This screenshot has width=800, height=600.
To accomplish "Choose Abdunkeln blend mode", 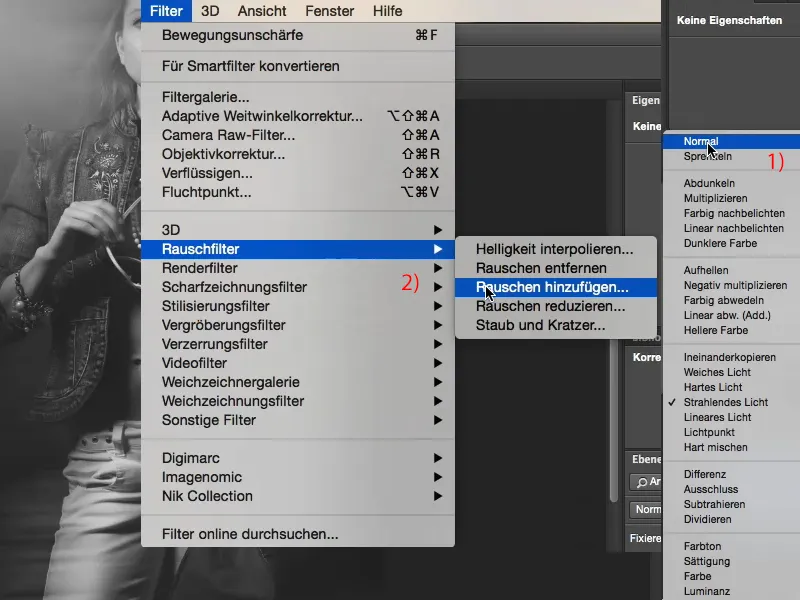I will pos(731,183).
